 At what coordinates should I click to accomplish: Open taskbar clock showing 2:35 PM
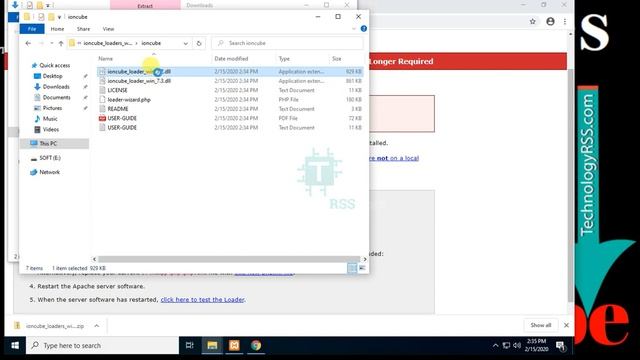tap(536, 345)
